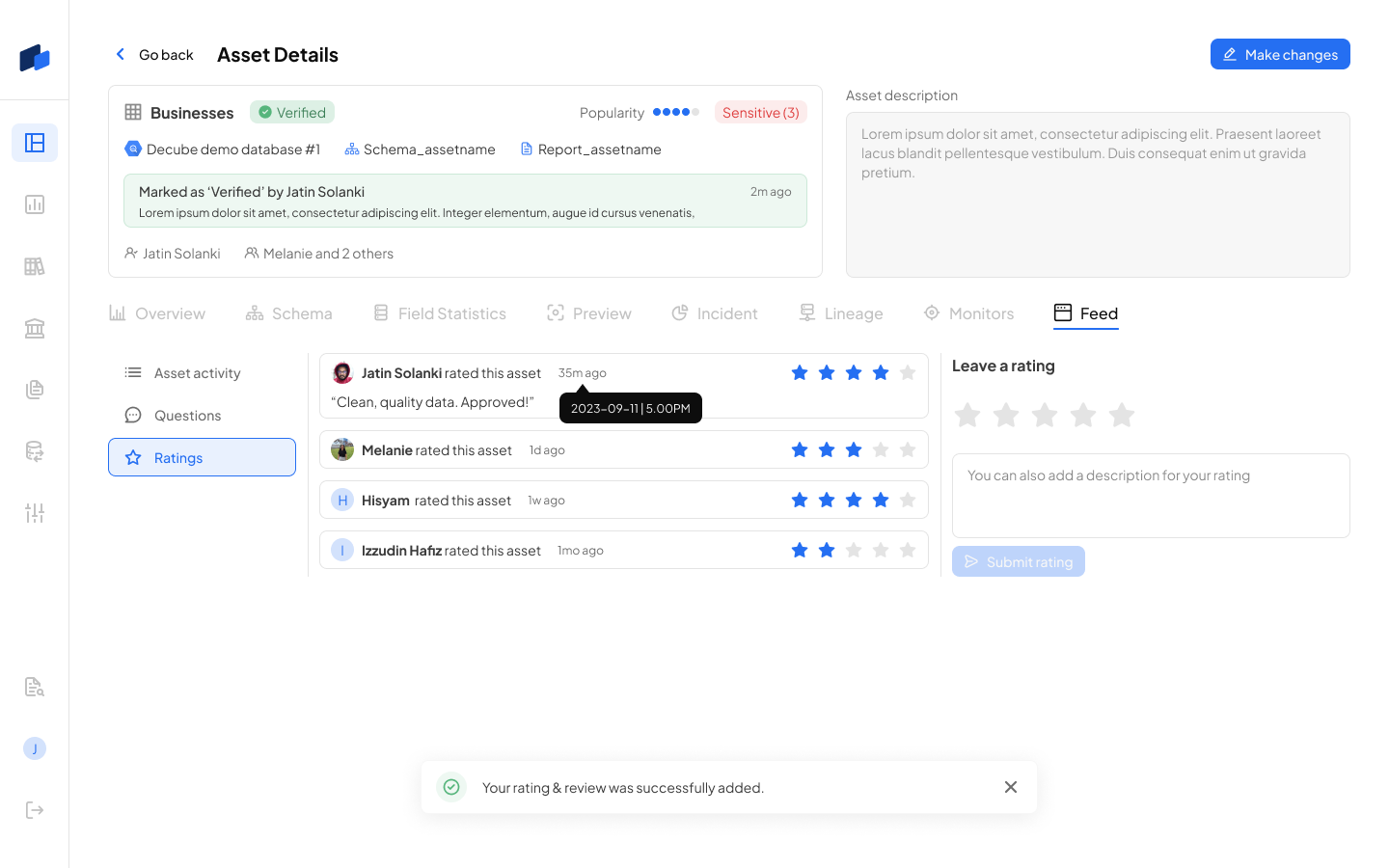
Task: Go back to the previous page
Action: coord(154,55)
